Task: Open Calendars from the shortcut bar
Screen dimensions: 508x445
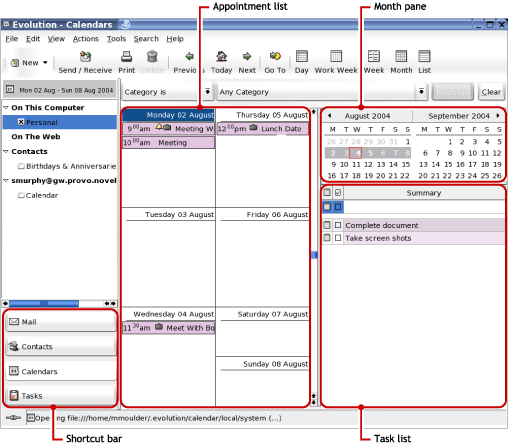Action: point(61,371)
